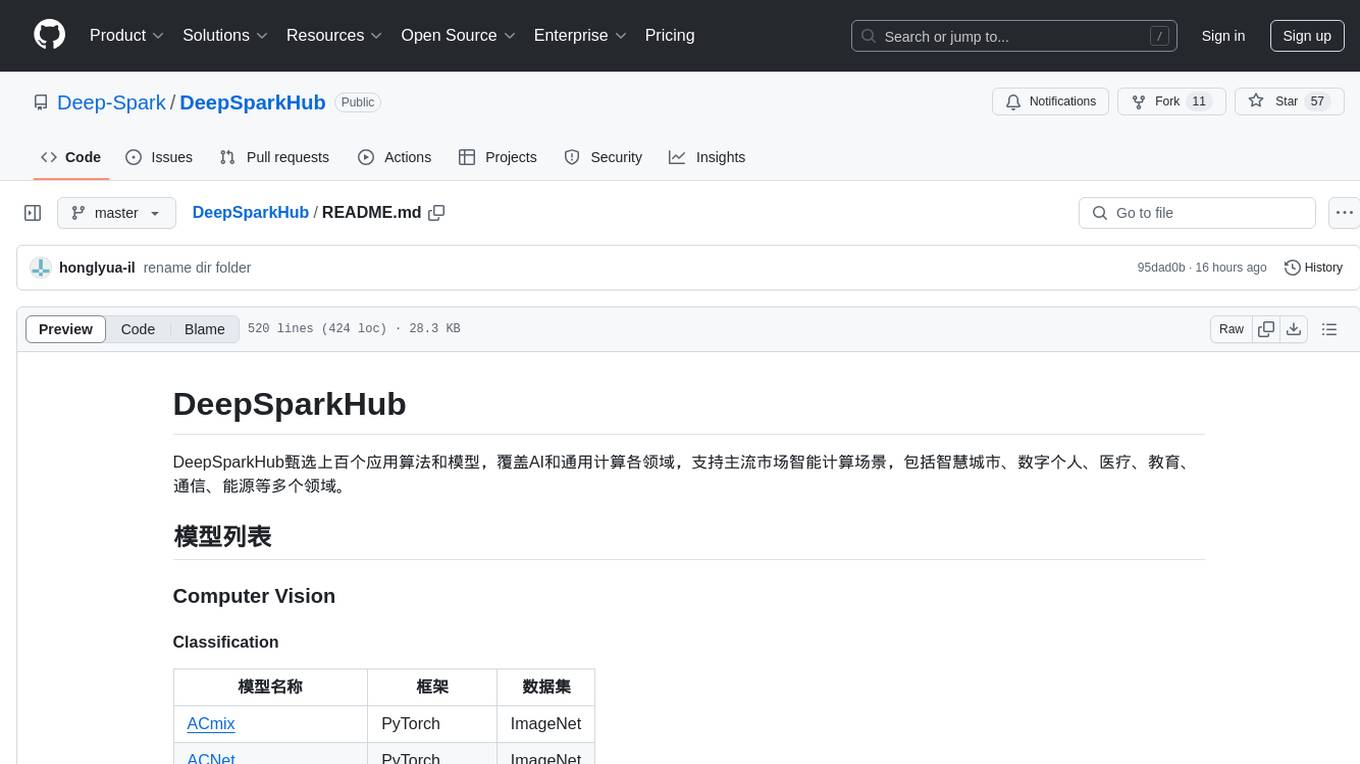
Task: Click honglyua-il avatar image
Action: 41,268
